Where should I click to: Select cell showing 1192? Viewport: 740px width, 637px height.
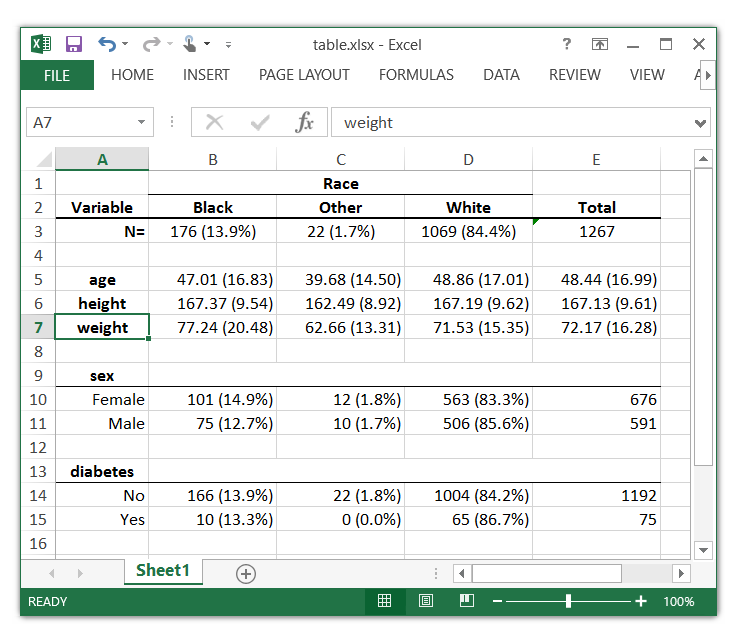(x=597, y=495)
